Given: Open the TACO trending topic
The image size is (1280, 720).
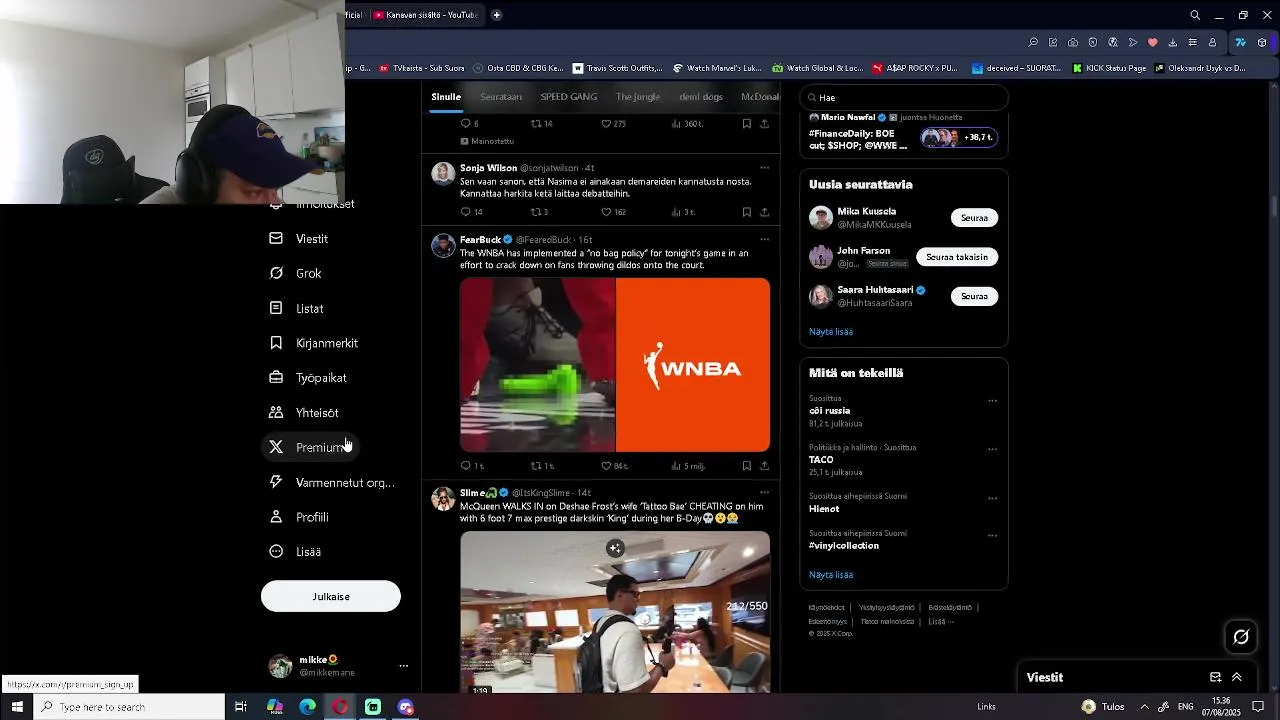Looking at the screenshot, I should click(x=821, y=460).
